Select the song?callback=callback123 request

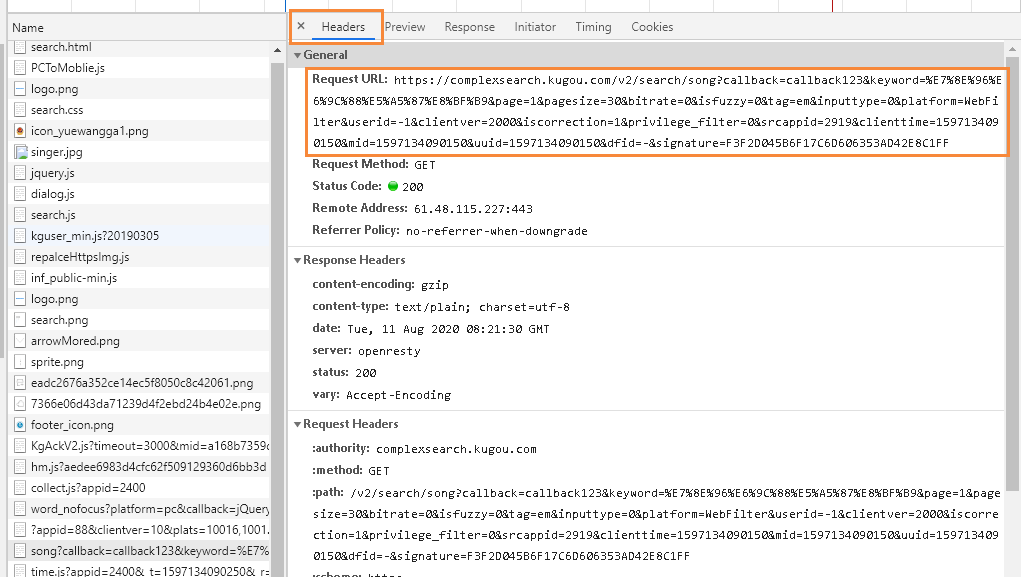[x=139, y=551]
